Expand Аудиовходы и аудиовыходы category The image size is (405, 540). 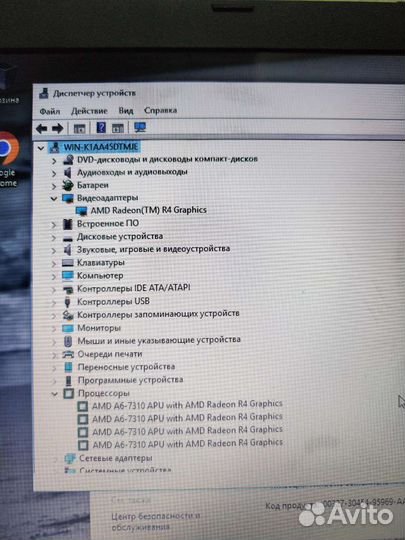point(54,174)
